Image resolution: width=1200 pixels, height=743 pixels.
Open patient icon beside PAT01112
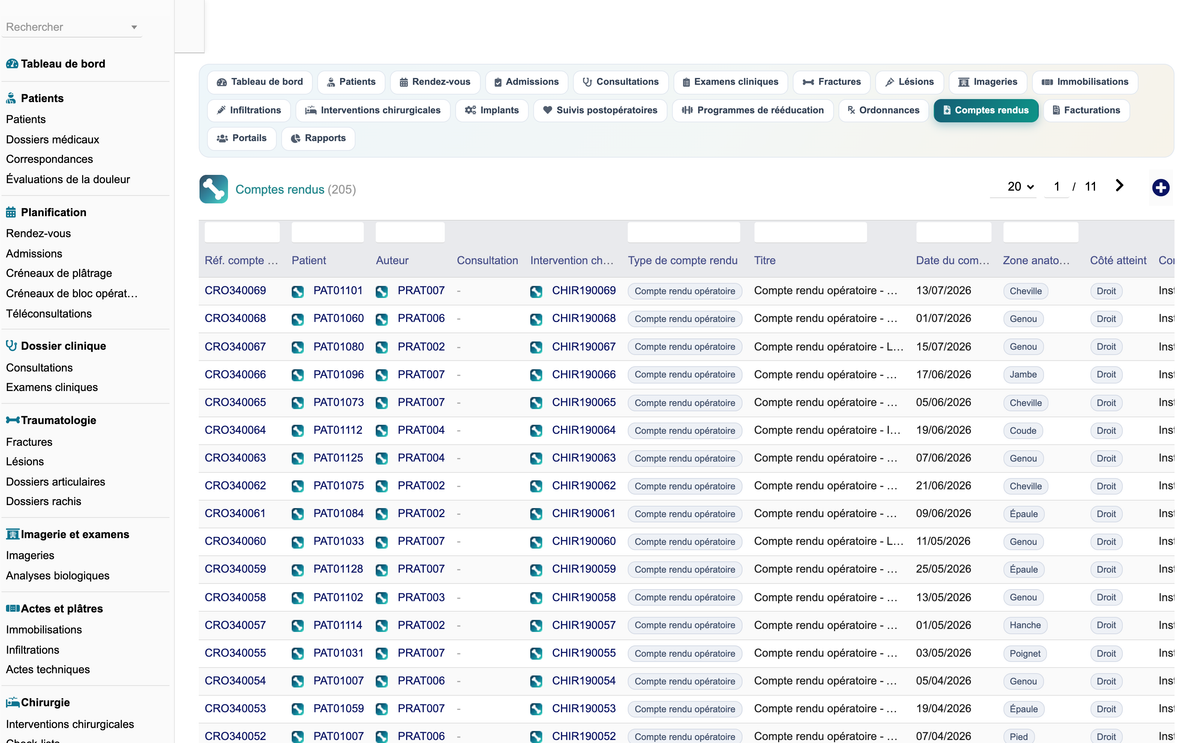298,431
